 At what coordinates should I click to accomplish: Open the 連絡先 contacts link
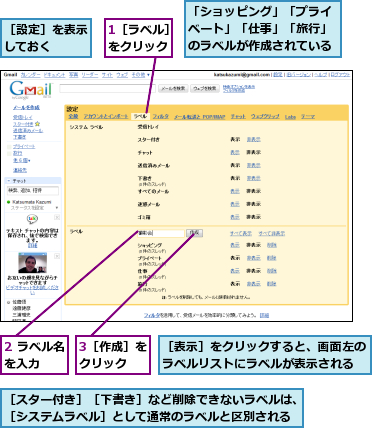click(20, 170)
